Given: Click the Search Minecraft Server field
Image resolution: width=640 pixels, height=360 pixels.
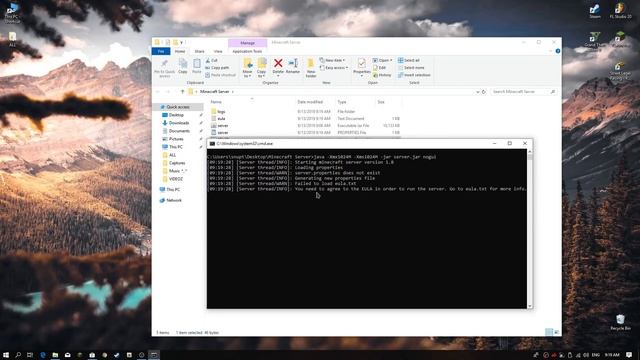Looking at the screenshot, I should 523,92.
